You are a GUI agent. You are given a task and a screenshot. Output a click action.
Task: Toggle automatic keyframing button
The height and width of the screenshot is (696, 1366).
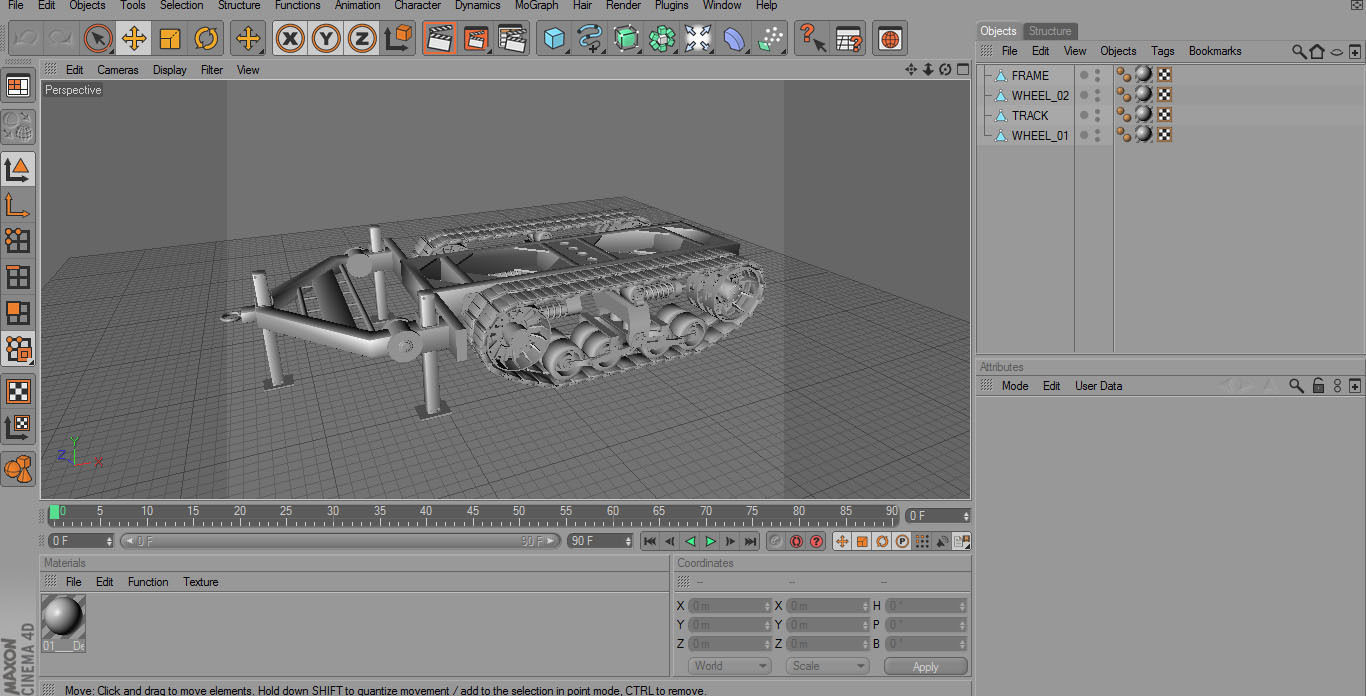coord(796,541)
